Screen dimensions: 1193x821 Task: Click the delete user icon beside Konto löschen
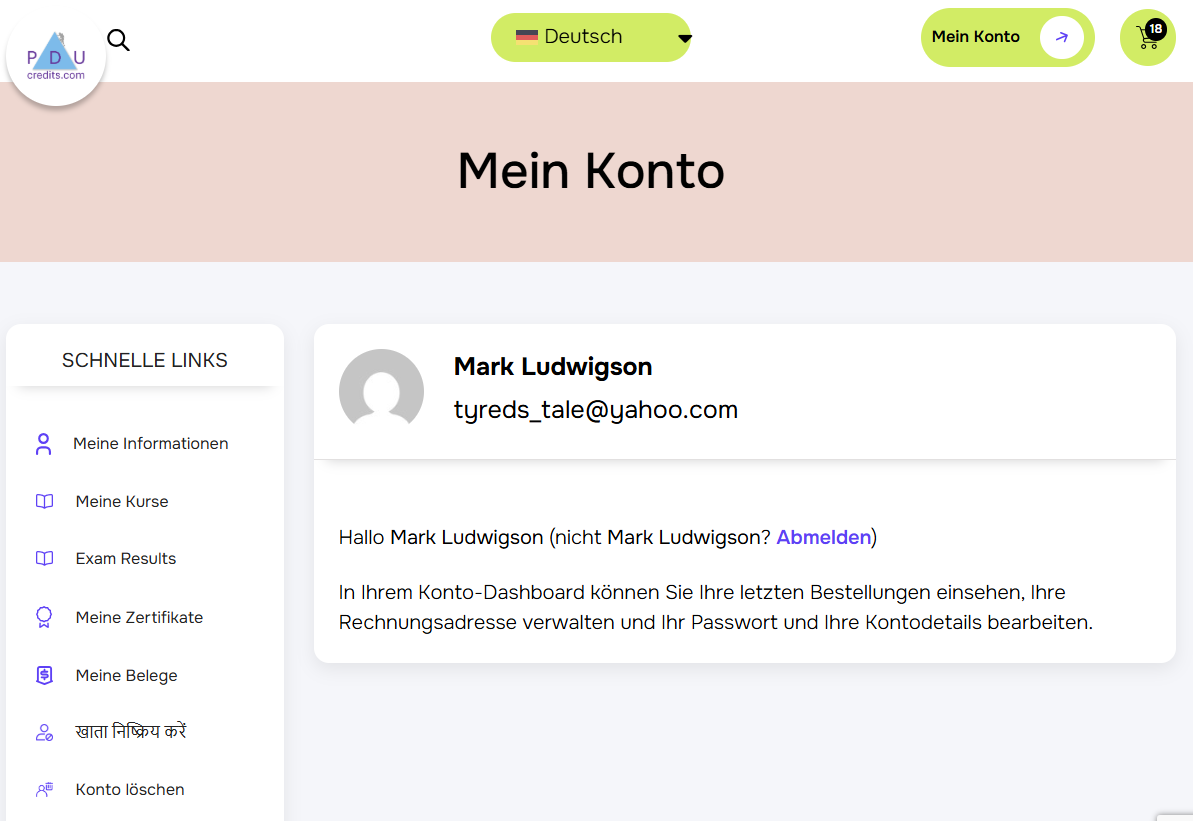44,790
